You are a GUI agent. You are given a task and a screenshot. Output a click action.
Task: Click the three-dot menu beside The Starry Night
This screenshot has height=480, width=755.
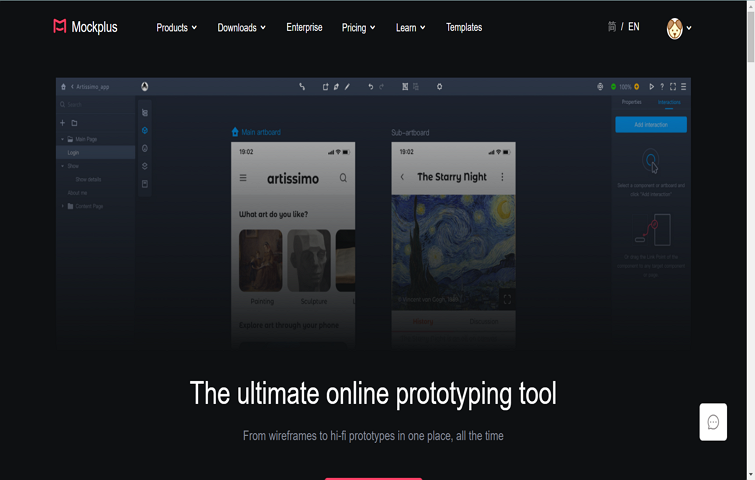(502, 177)
